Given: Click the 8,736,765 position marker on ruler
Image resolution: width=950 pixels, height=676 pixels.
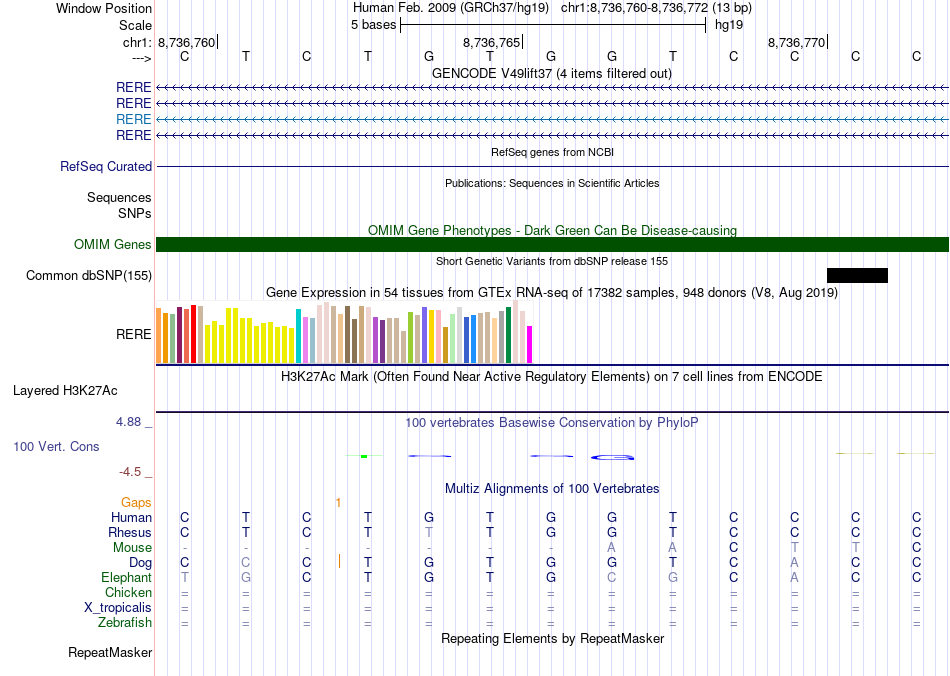Looking at the screenshot, I should 491,43.
